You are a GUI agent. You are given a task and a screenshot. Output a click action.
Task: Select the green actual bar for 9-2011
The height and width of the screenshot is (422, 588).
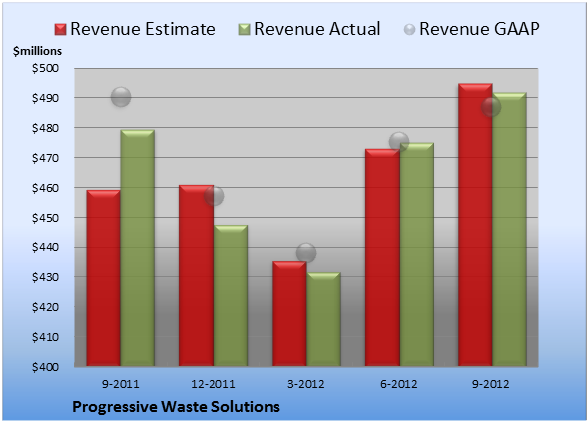coord(138,248)
